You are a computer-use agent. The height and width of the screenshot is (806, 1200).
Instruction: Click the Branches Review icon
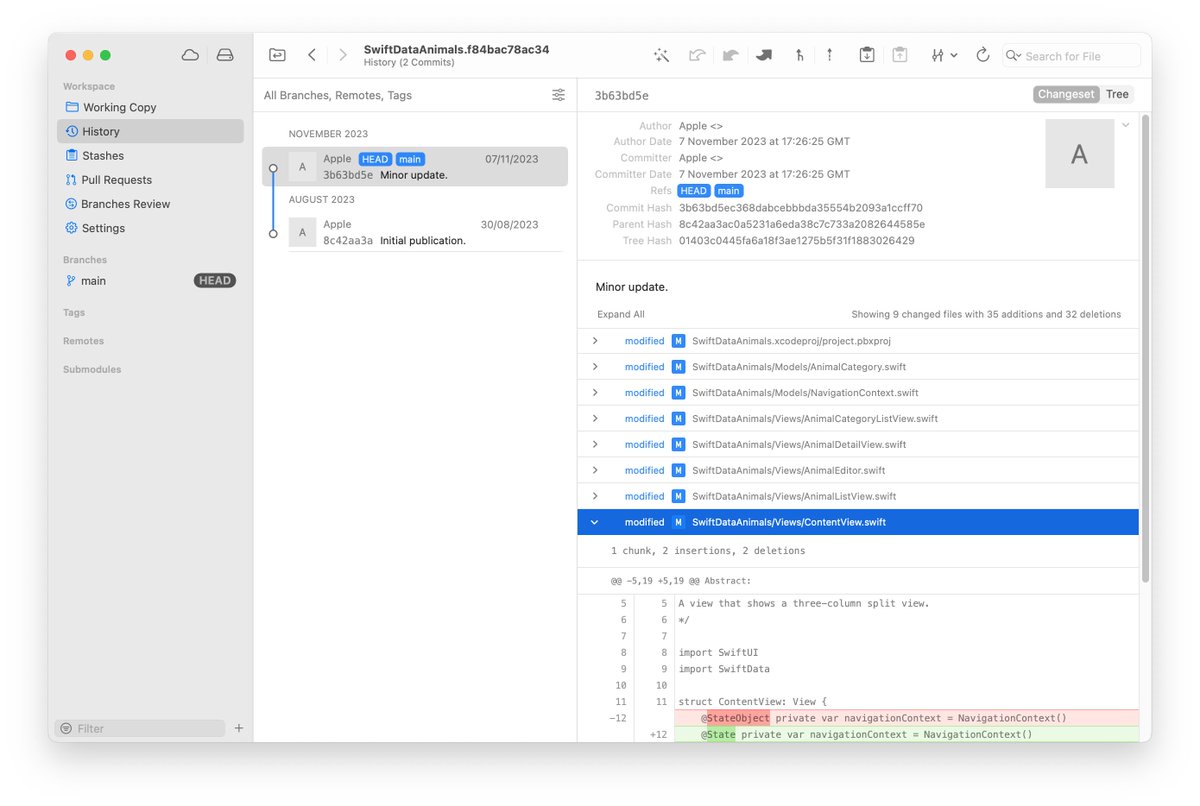[x=71, y=204]
